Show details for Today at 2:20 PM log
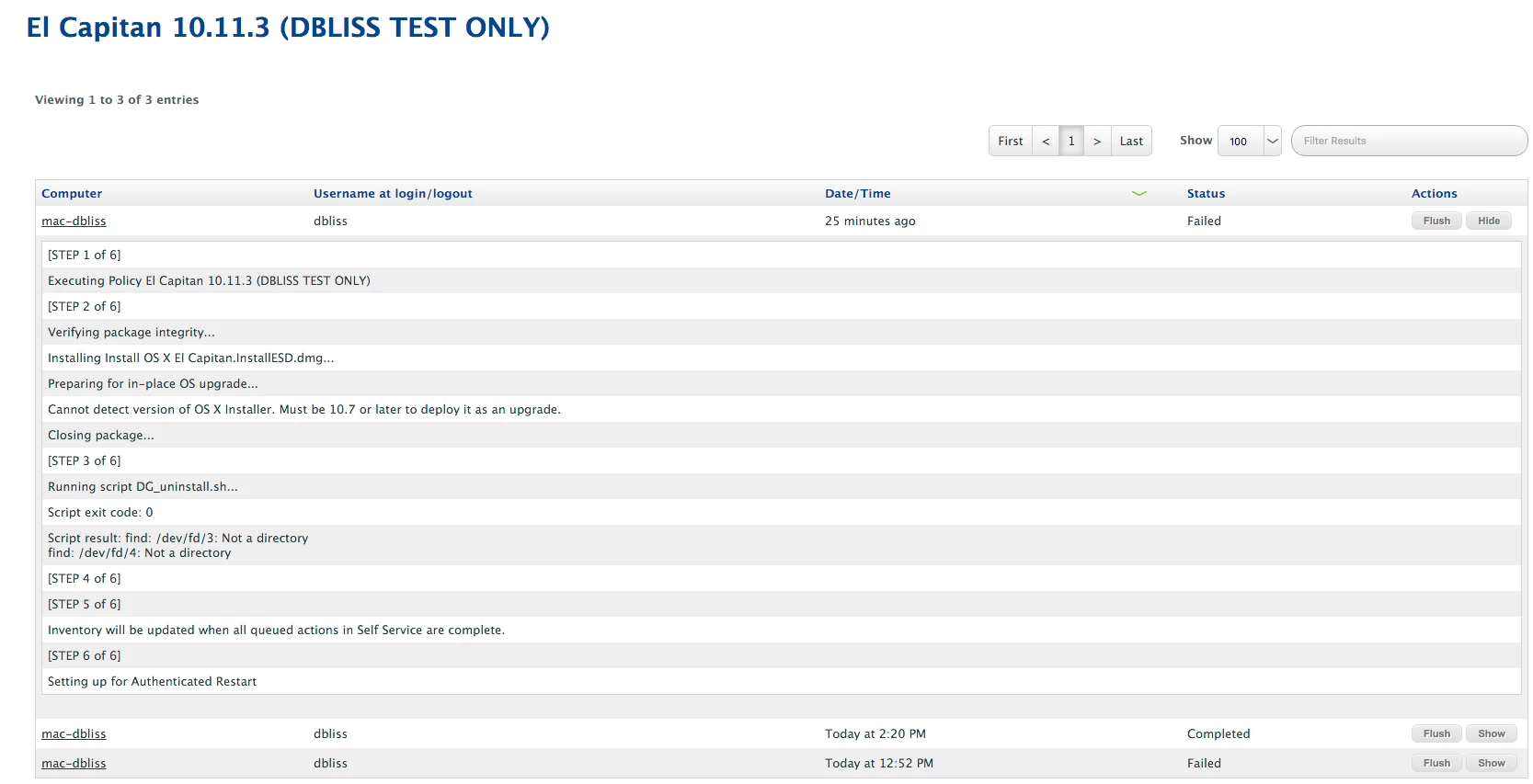Screen dimensions: 1533x784 1491,733
